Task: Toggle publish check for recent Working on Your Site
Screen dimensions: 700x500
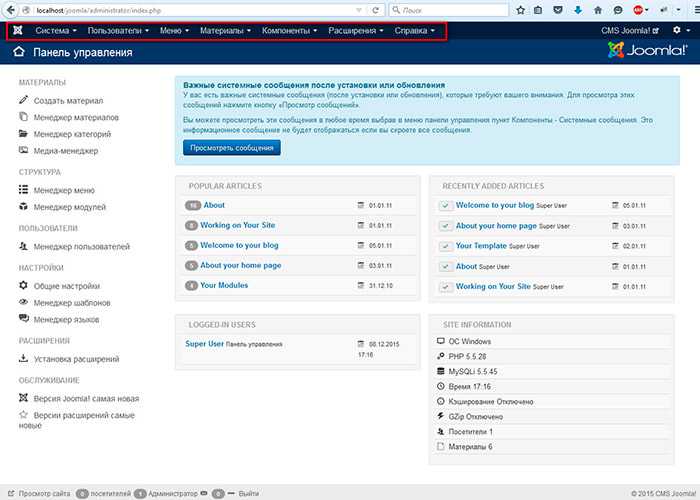Action: pyautogui.click(x=445, y=287)
